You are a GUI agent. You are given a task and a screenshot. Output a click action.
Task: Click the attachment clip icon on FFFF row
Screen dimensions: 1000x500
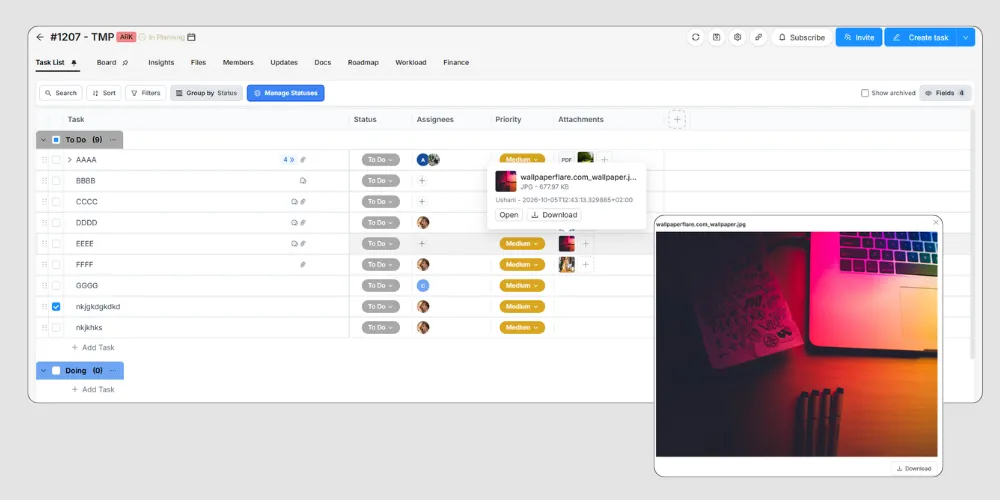[x=303, y=265]
